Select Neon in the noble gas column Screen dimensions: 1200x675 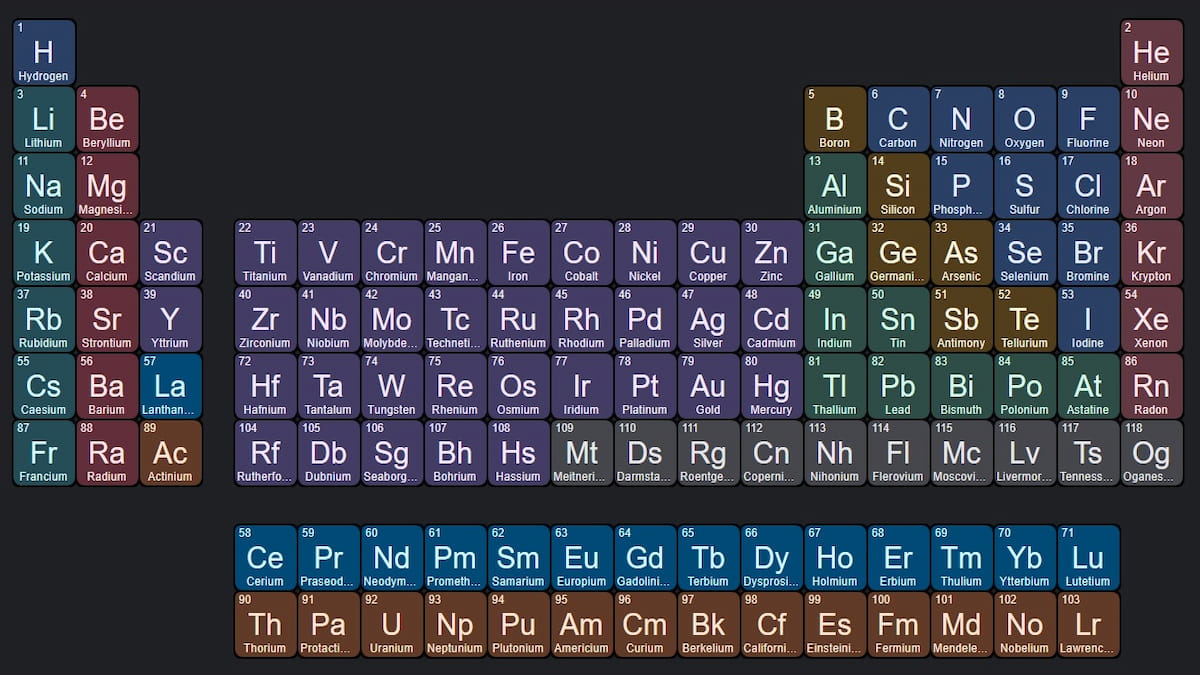tap(1152, 119)
